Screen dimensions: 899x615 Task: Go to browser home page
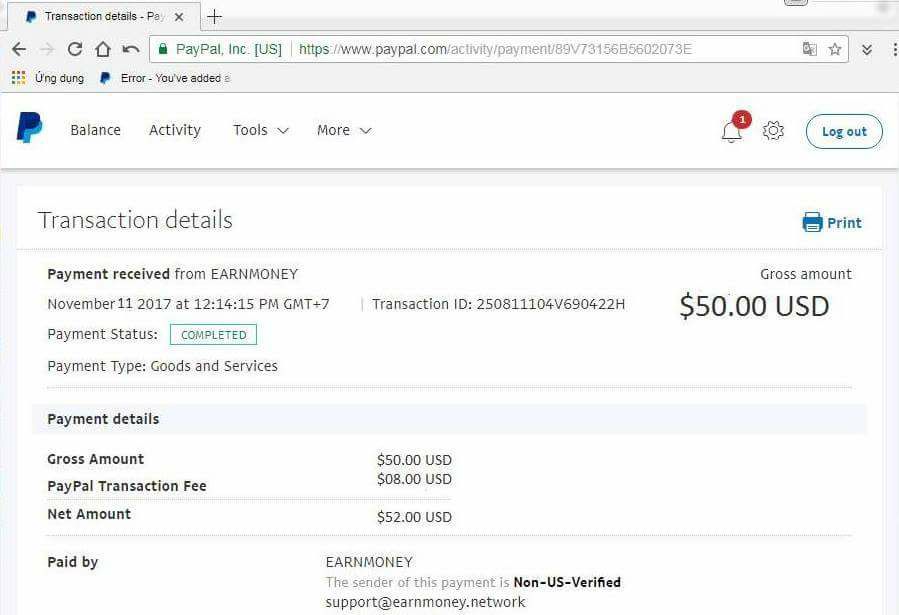click(x=102, y=49)
